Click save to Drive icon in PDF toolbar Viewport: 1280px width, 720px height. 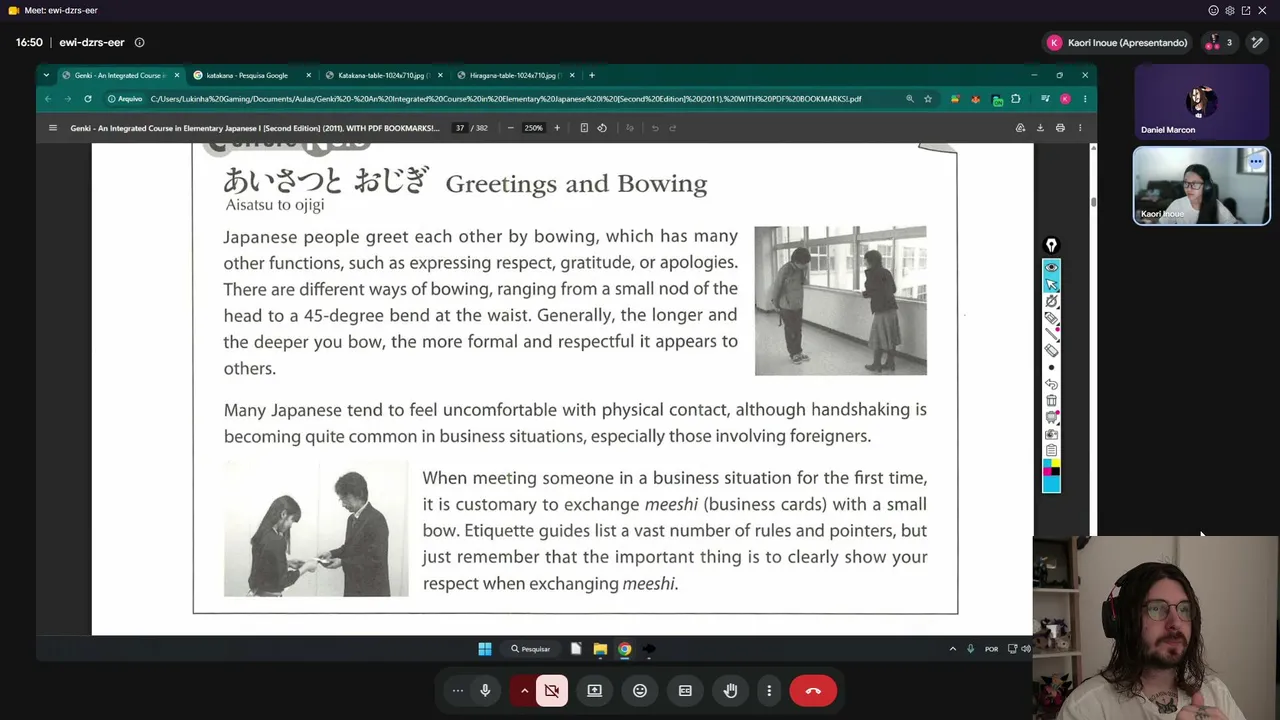(1020, 128)
